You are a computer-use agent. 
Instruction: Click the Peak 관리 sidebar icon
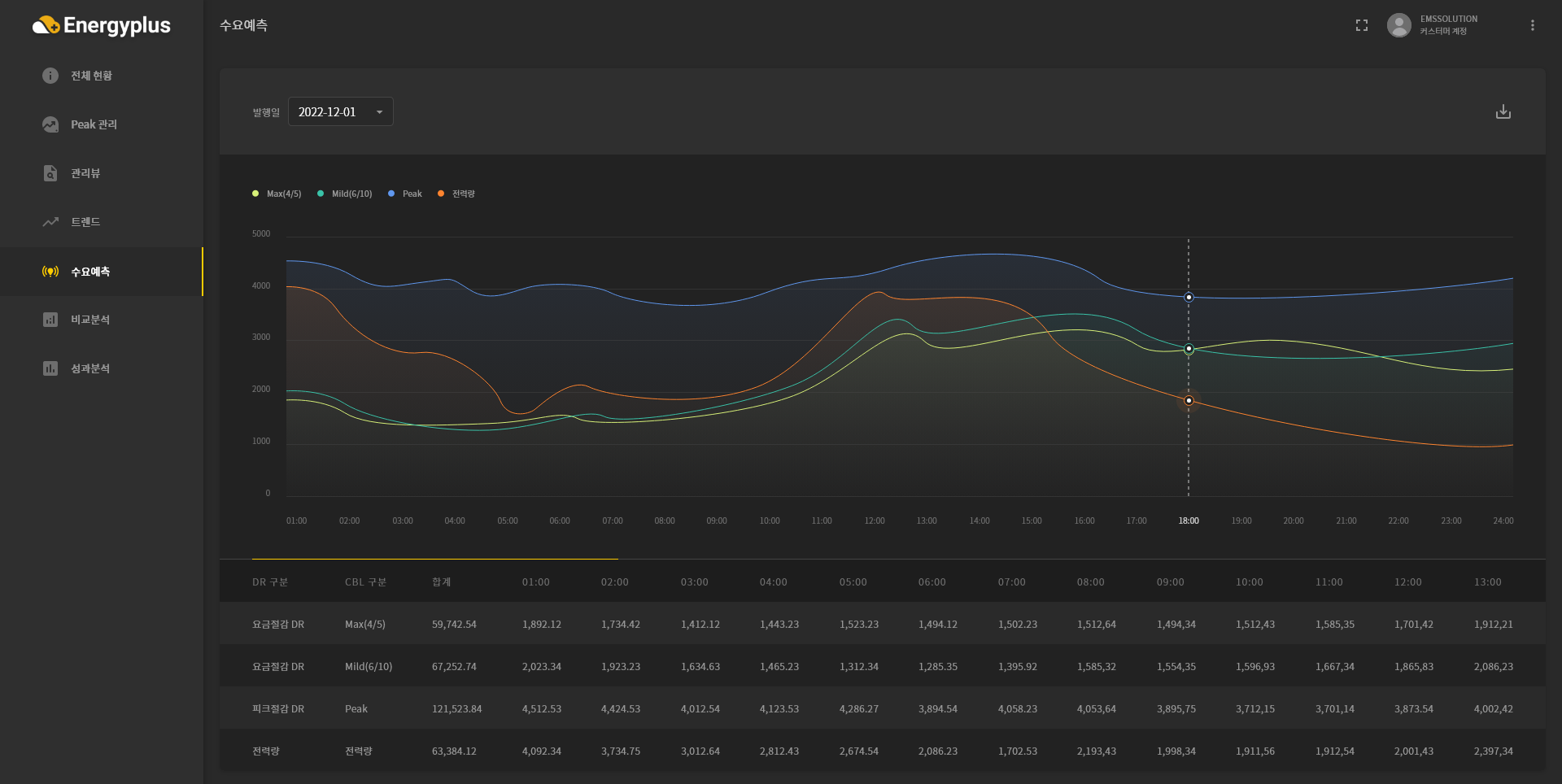[50, 124]
